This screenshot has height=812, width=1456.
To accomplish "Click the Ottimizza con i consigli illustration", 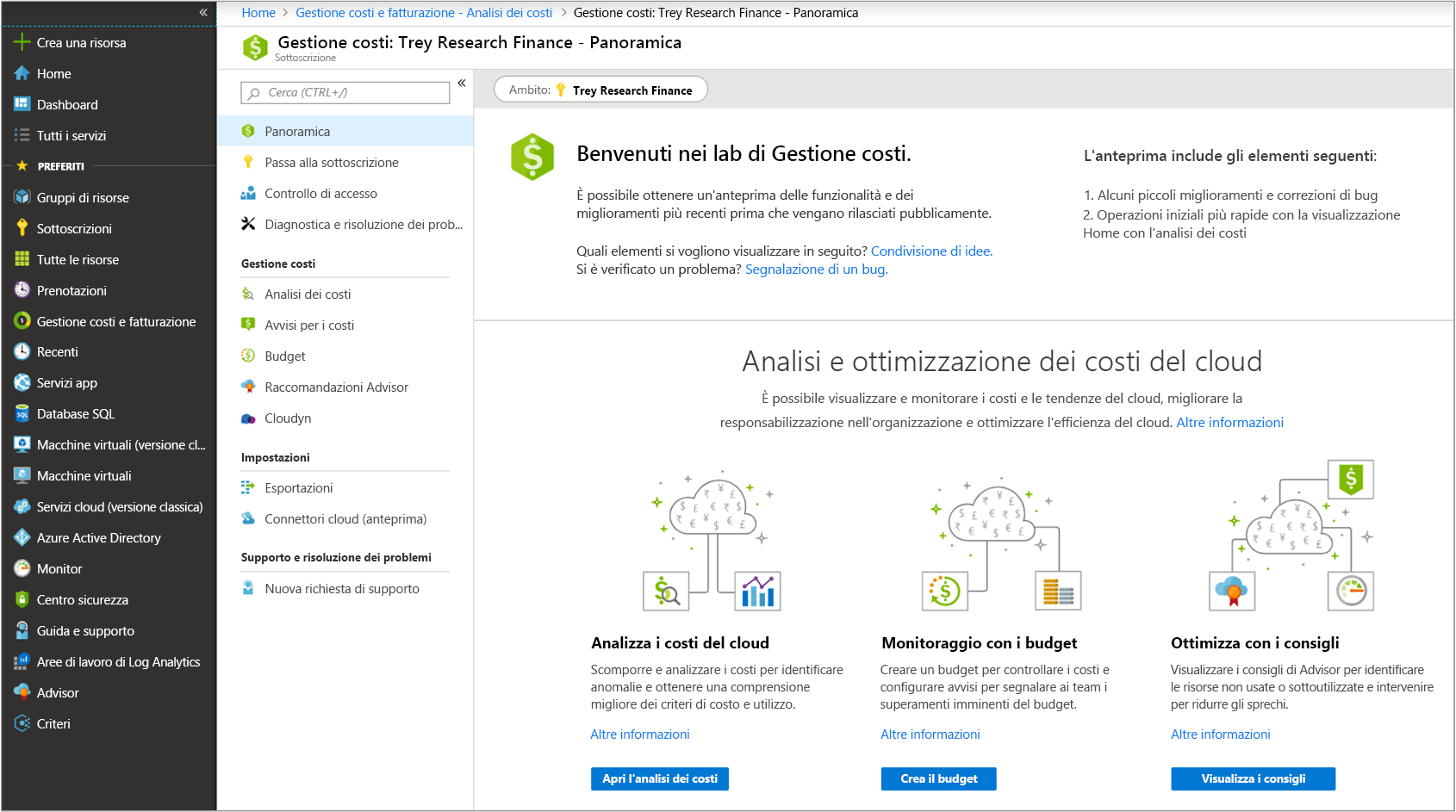I will tap(1292, 536).
